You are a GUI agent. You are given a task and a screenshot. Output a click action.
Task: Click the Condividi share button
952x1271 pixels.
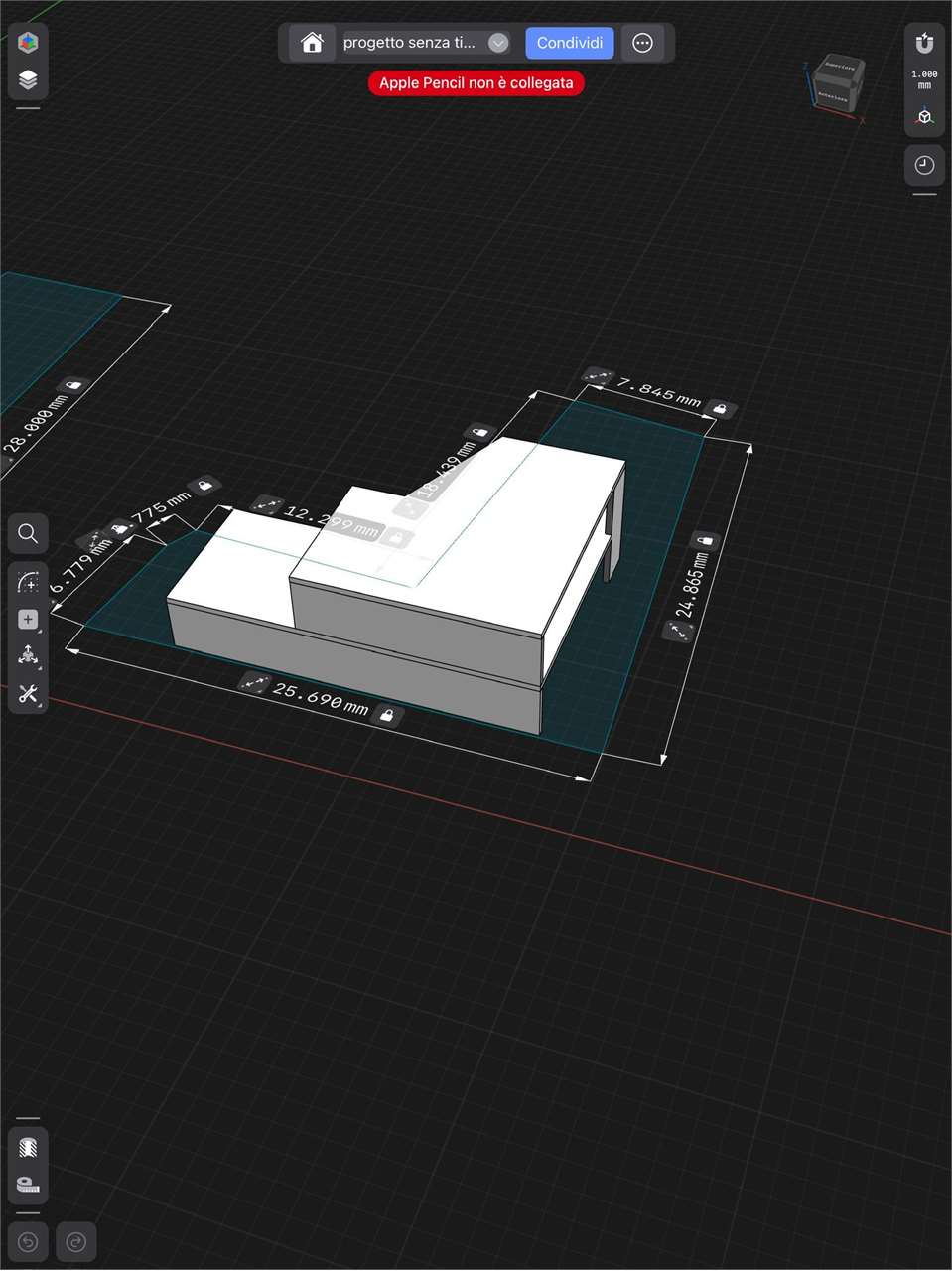(570, 43)
